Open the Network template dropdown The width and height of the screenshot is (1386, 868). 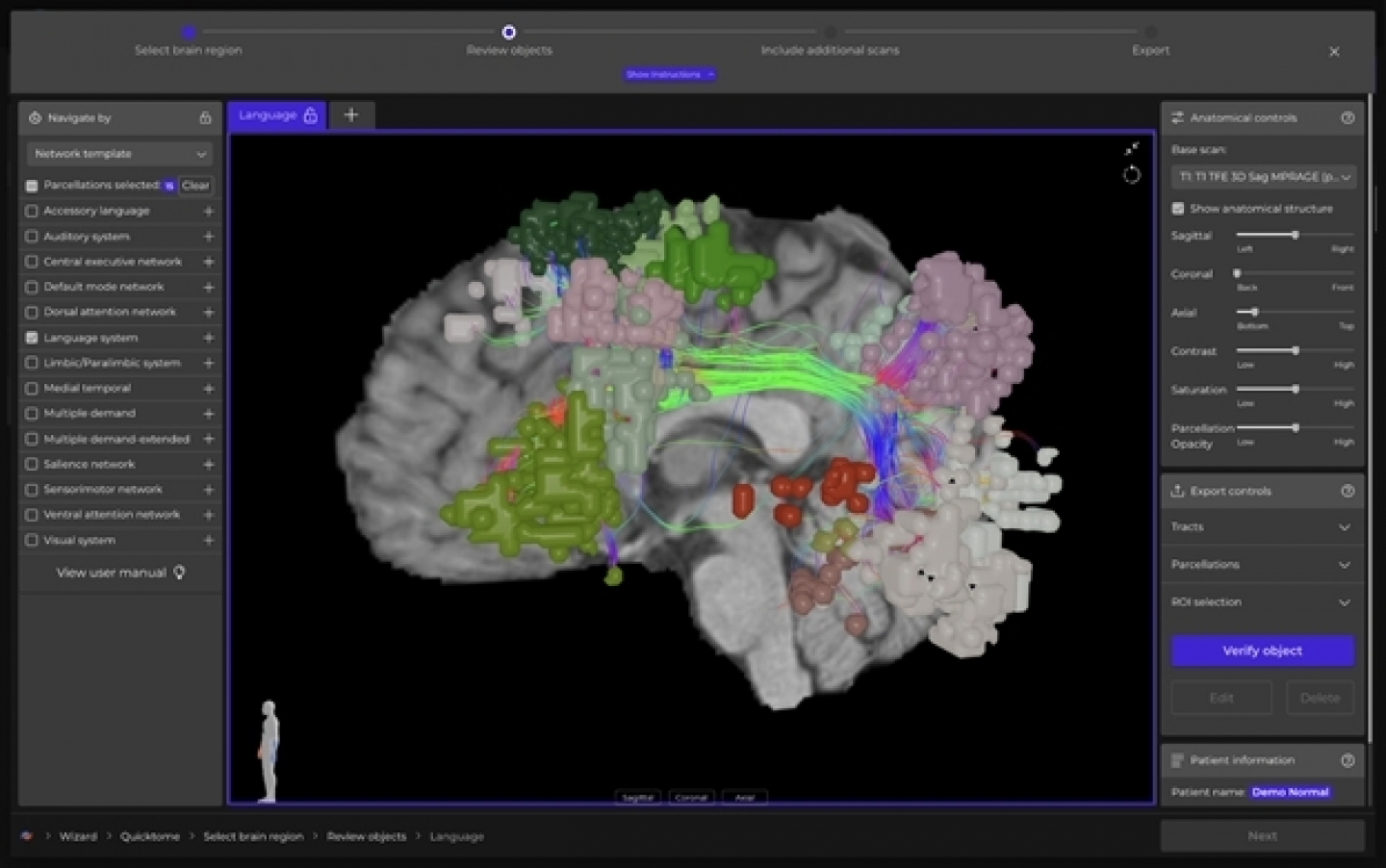tap(118, 154)
